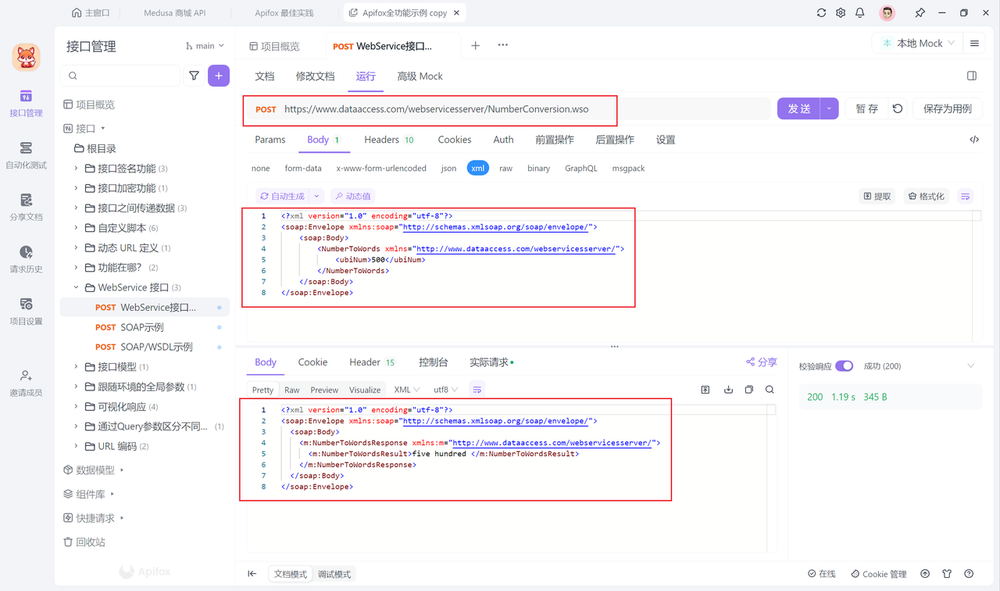Viewport: 1000px width, 591px height.
Task: Click the 发送 send button
Action: (x=801, y=108)
